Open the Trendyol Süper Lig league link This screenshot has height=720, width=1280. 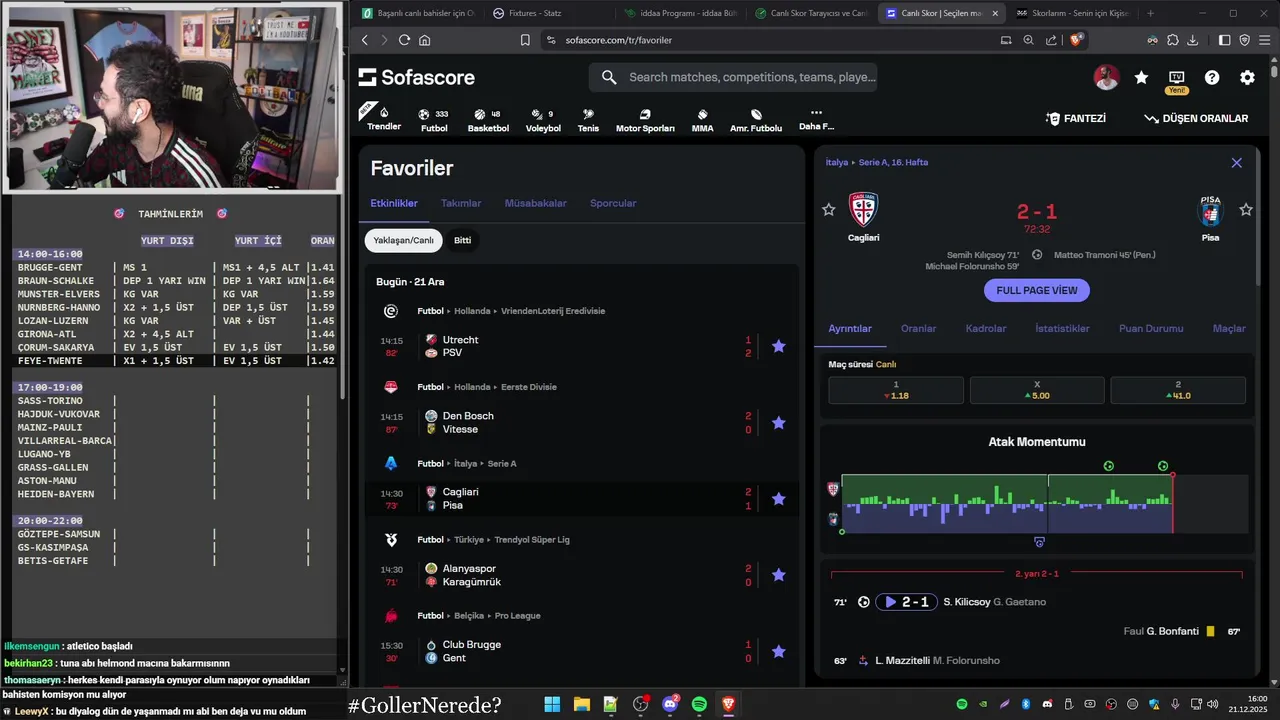pyautogui.click(x=532, y=540)
